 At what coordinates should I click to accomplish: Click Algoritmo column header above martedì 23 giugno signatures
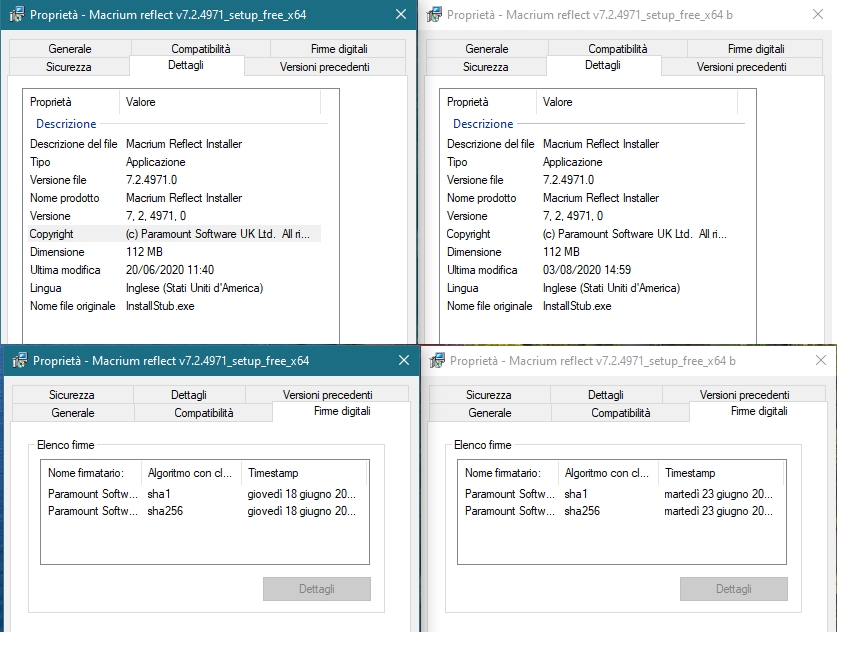pyautogui.click(x=608, y=473)
